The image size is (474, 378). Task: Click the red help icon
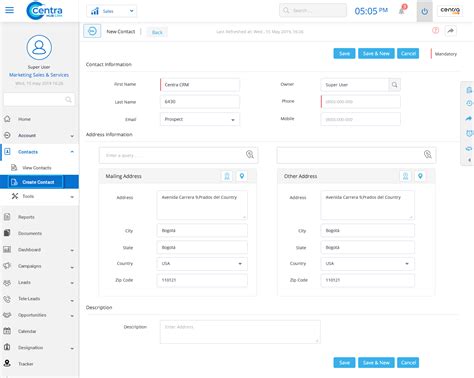pyautogui.click(x=435, y=31)
